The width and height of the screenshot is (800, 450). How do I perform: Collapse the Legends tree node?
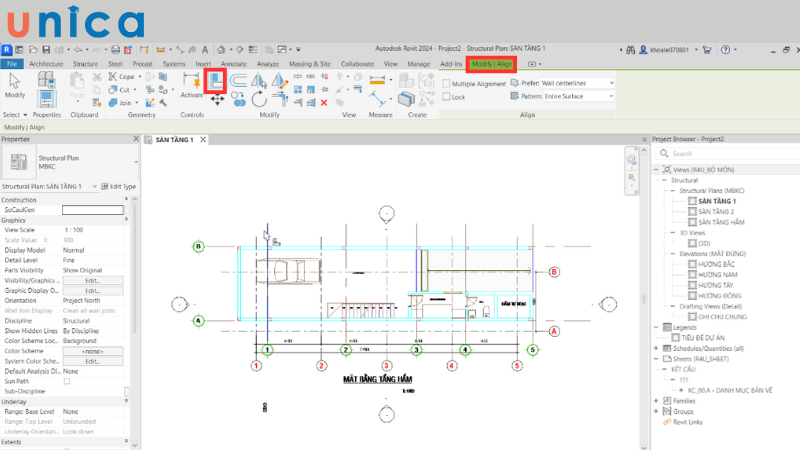coord(656,327)
